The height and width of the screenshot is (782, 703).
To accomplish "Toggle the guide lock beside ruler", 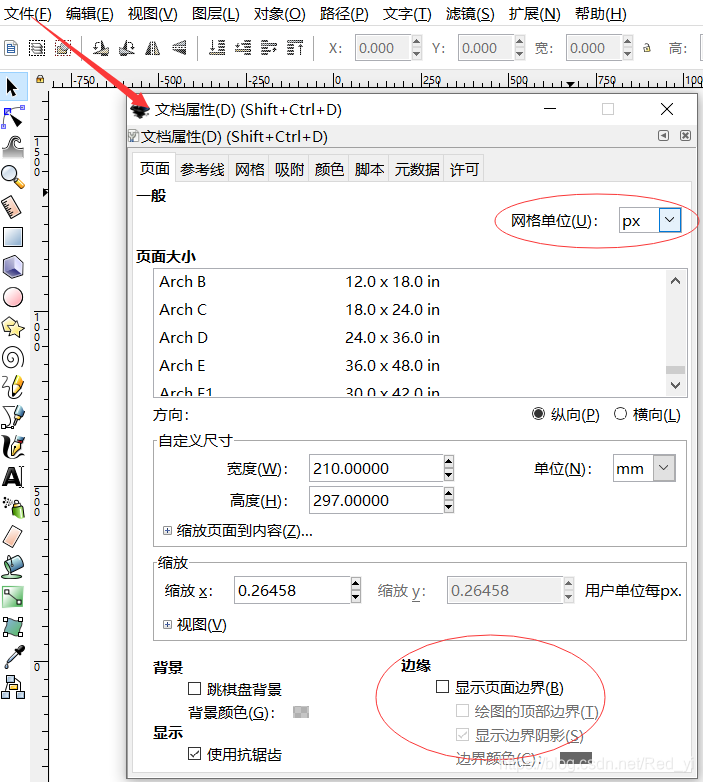I will [40, 79].
